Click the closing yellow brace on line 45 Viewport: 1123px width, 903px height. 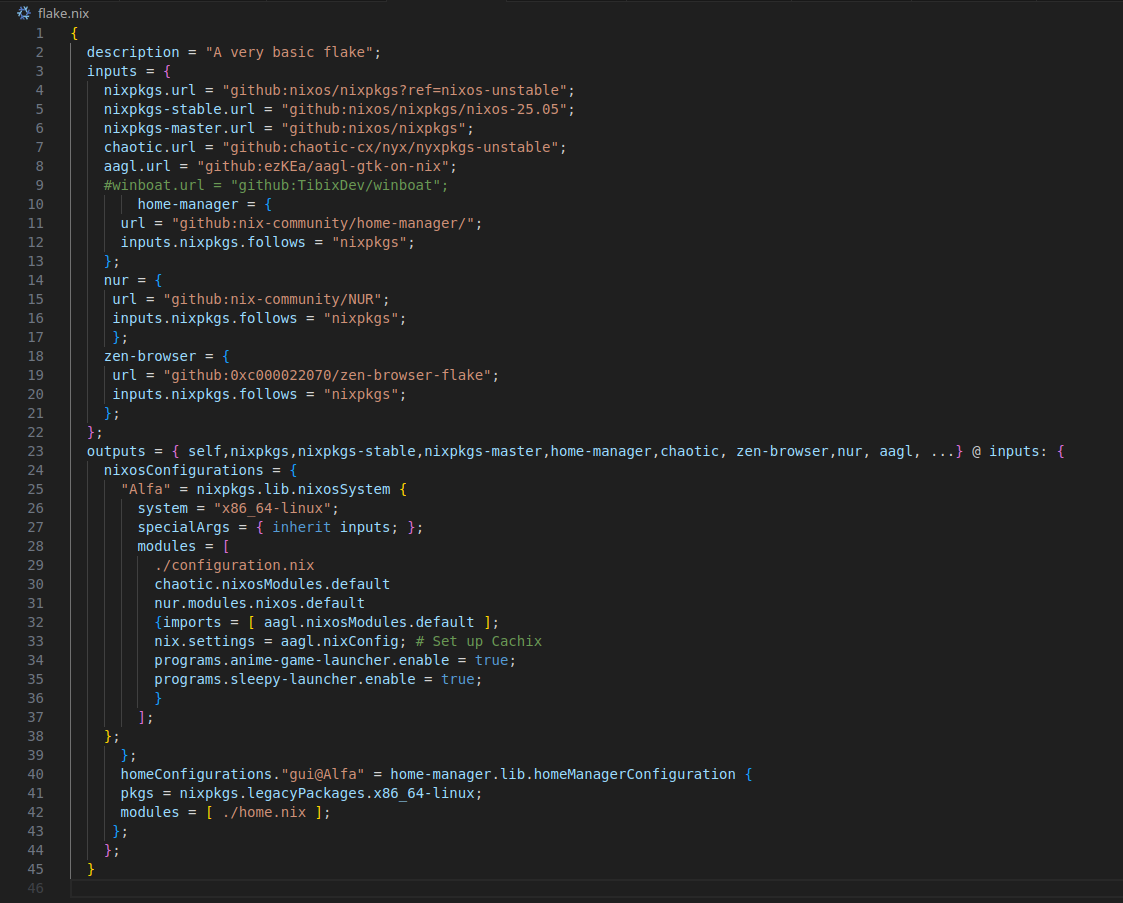(91, 869)
